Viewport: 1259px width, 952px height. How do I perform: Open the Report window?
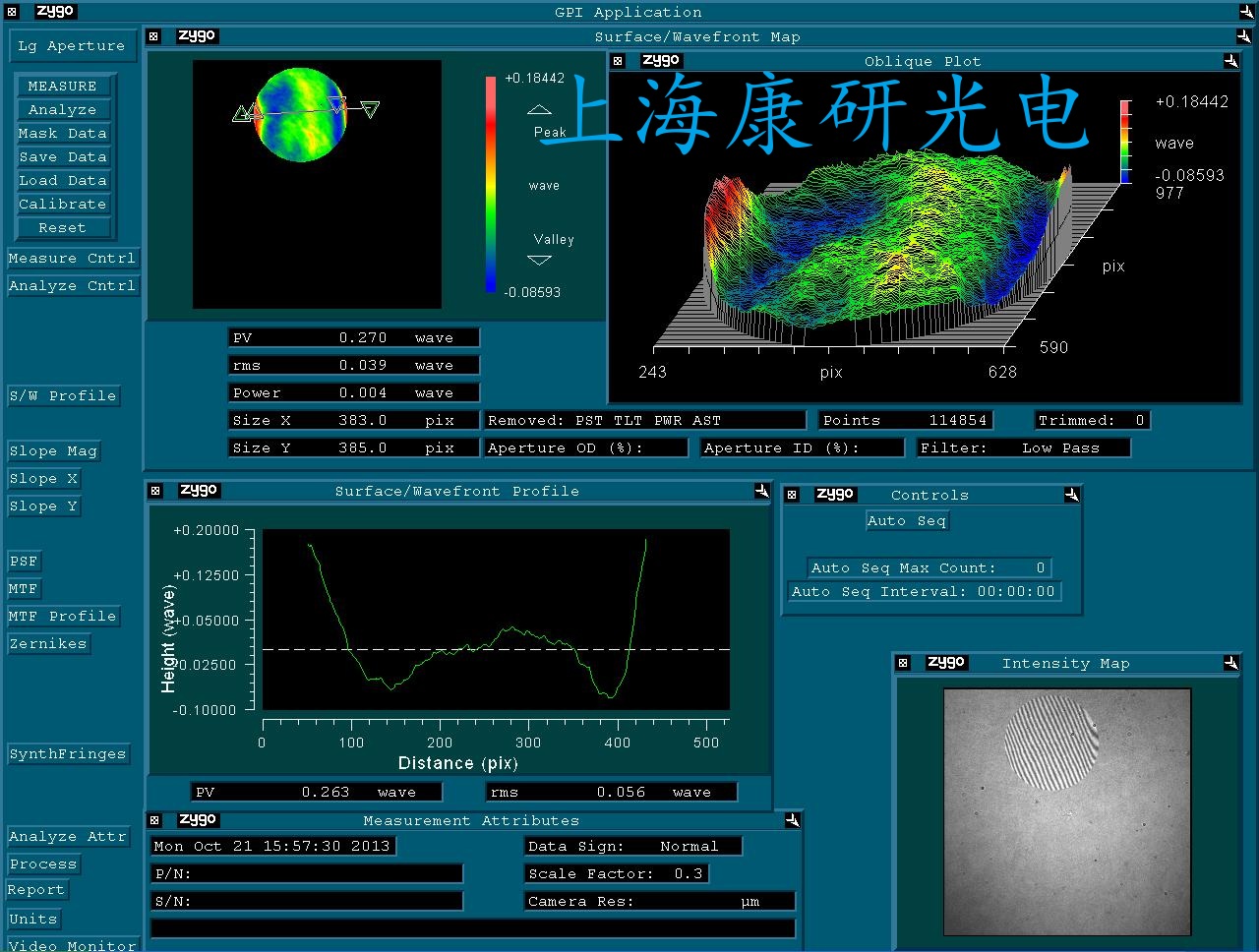click(36, 889)
